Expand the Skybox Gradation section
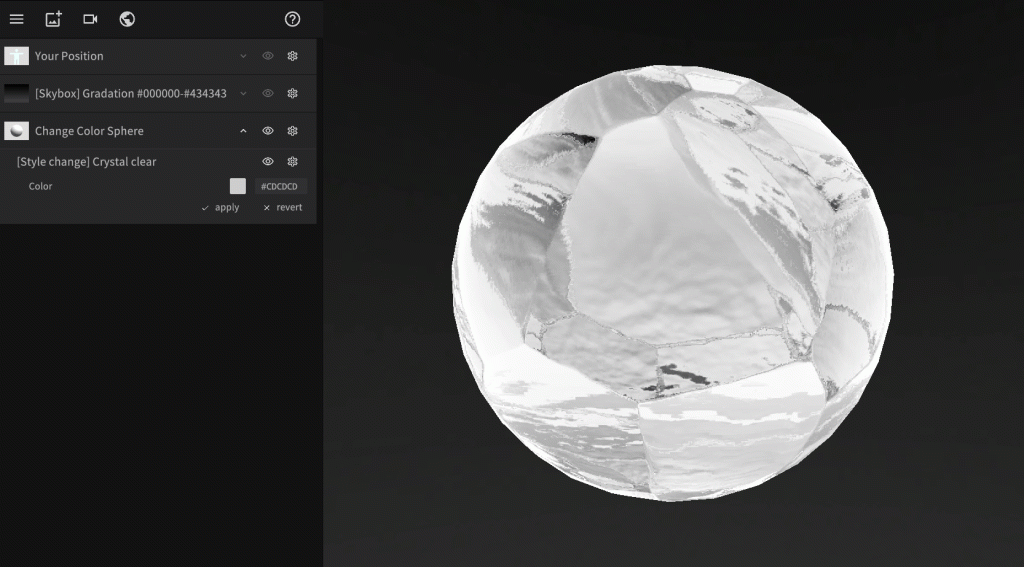The width and height of the screenshot is (1024, 567). pyautogui.click(x=243, y=93)
